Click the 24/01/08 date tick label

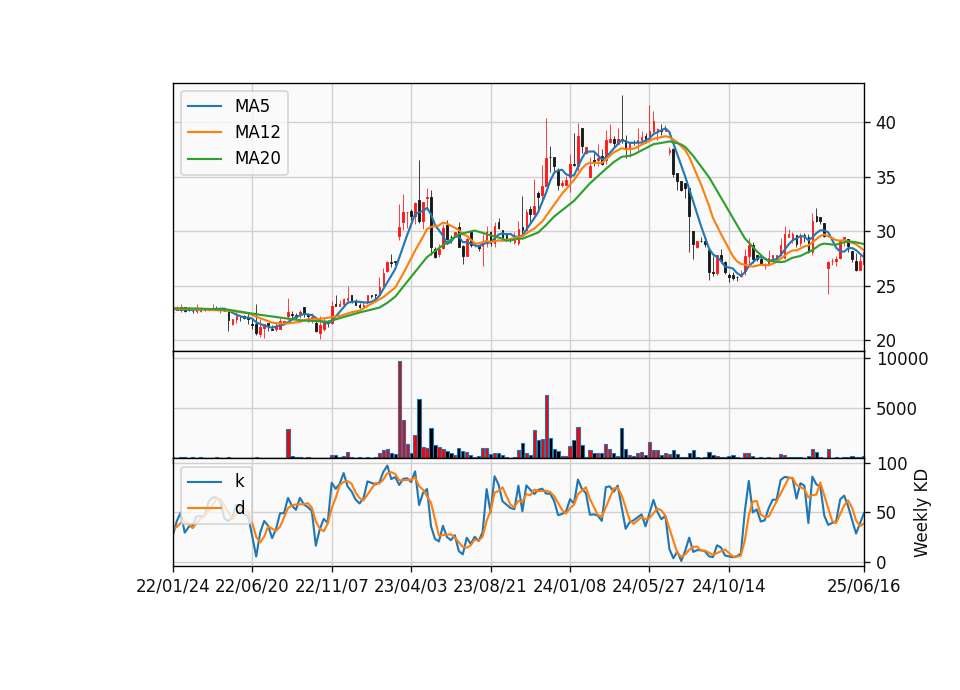coord(569,586)
